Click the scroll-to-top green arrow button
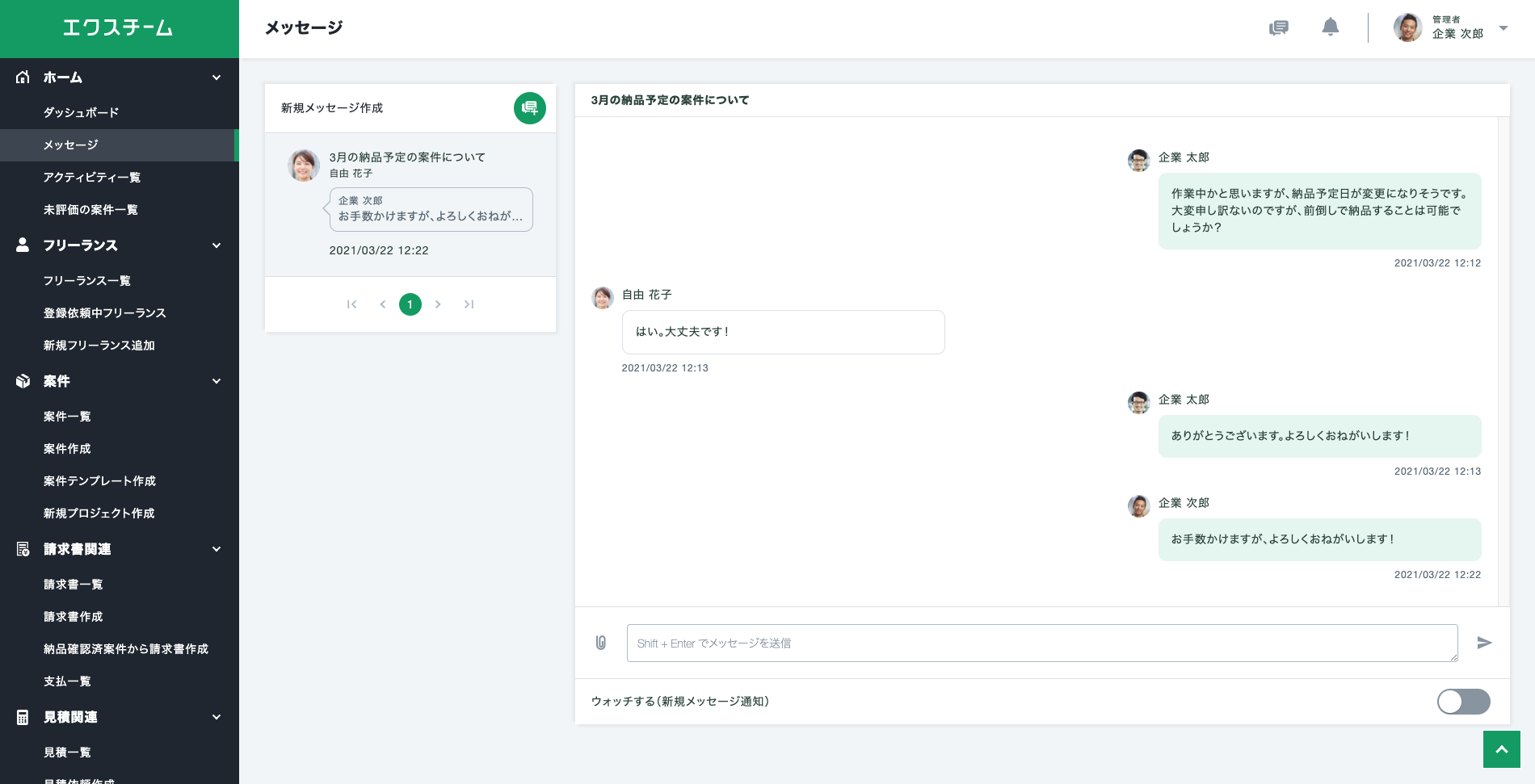Screen dimensions: 1535x784 [x=1501, y=749]
